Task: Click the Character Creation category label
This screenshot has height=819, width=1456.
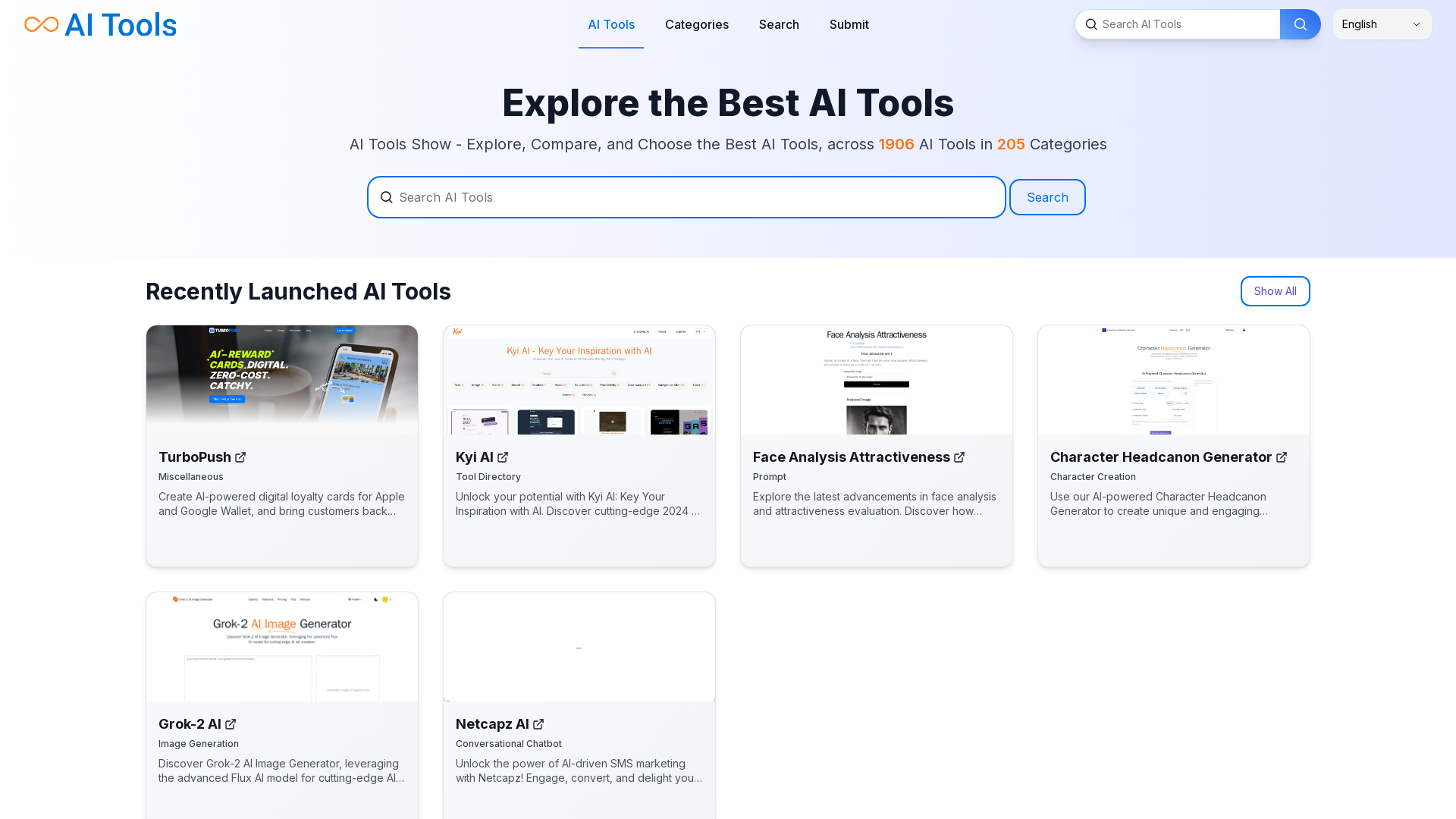Action: [1093, 477]
